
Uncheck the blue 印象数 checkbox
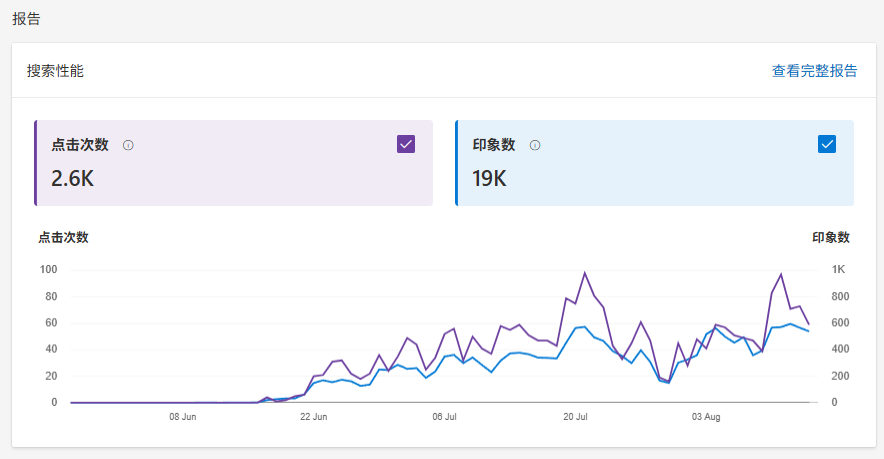click(827, 144)
